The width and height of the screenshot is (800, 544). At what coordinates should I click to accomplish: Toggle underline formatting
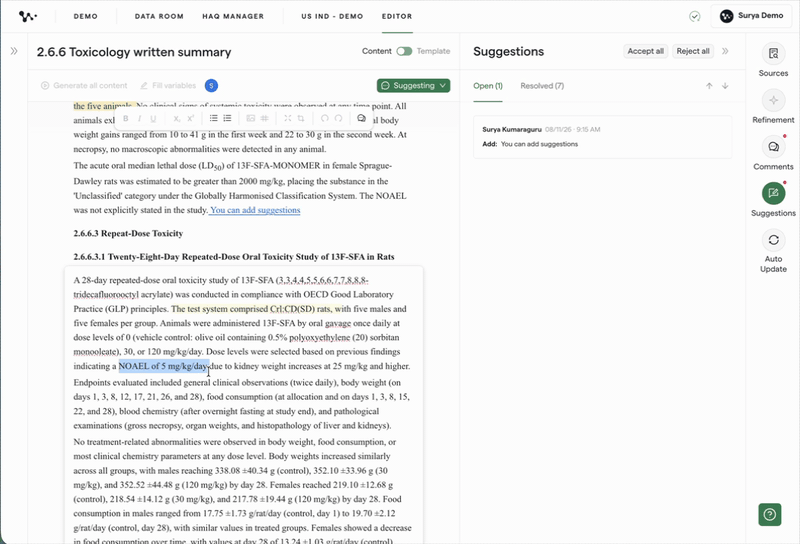coord(153,118)
